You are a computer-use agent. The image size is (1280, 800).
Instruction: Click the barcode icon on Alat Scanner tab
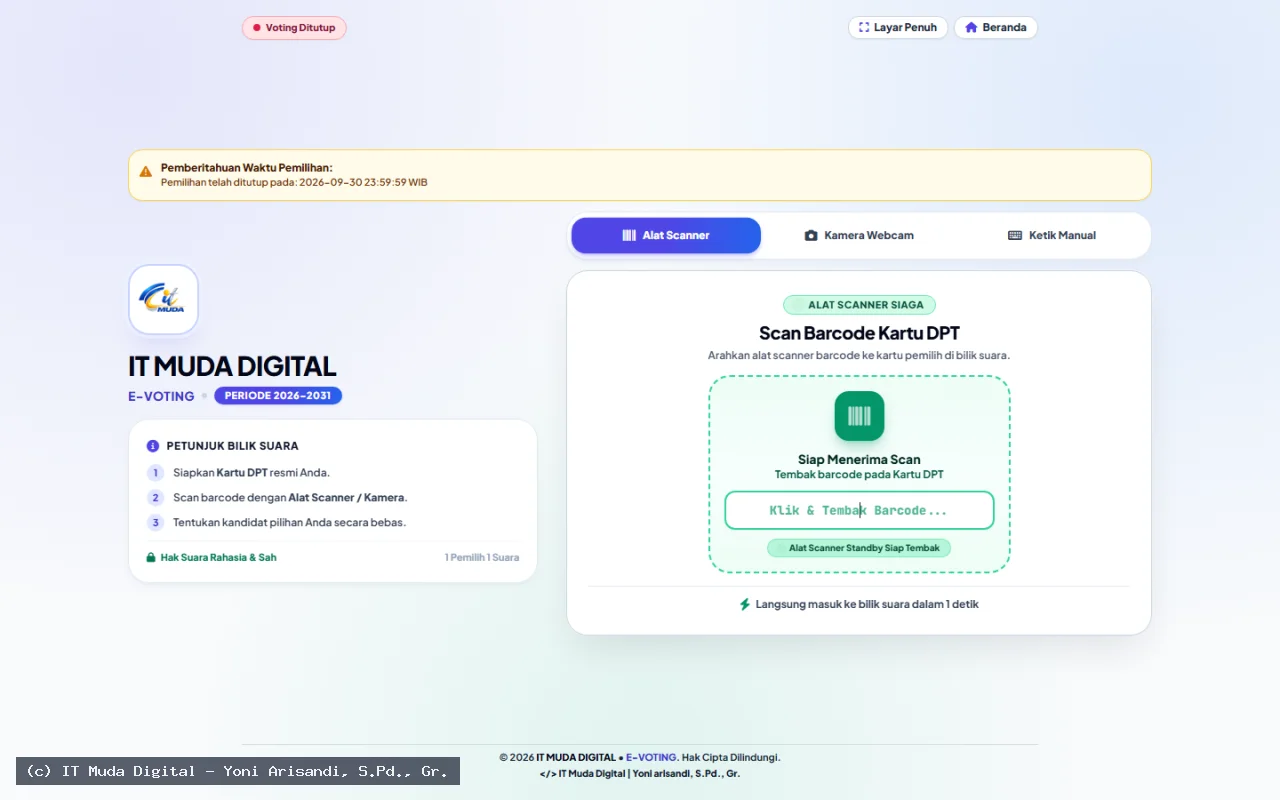pos(629,235)
